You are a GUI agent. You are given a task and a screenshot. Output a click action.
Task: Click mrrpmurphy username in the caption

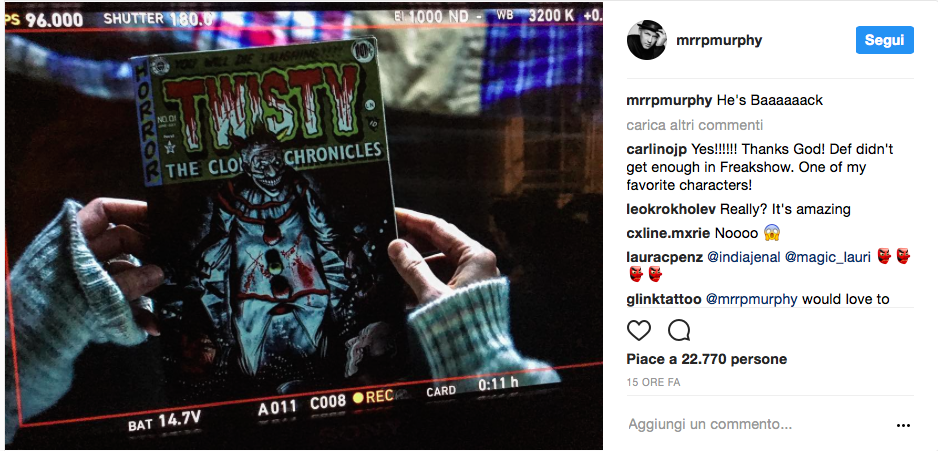(669, 100)
